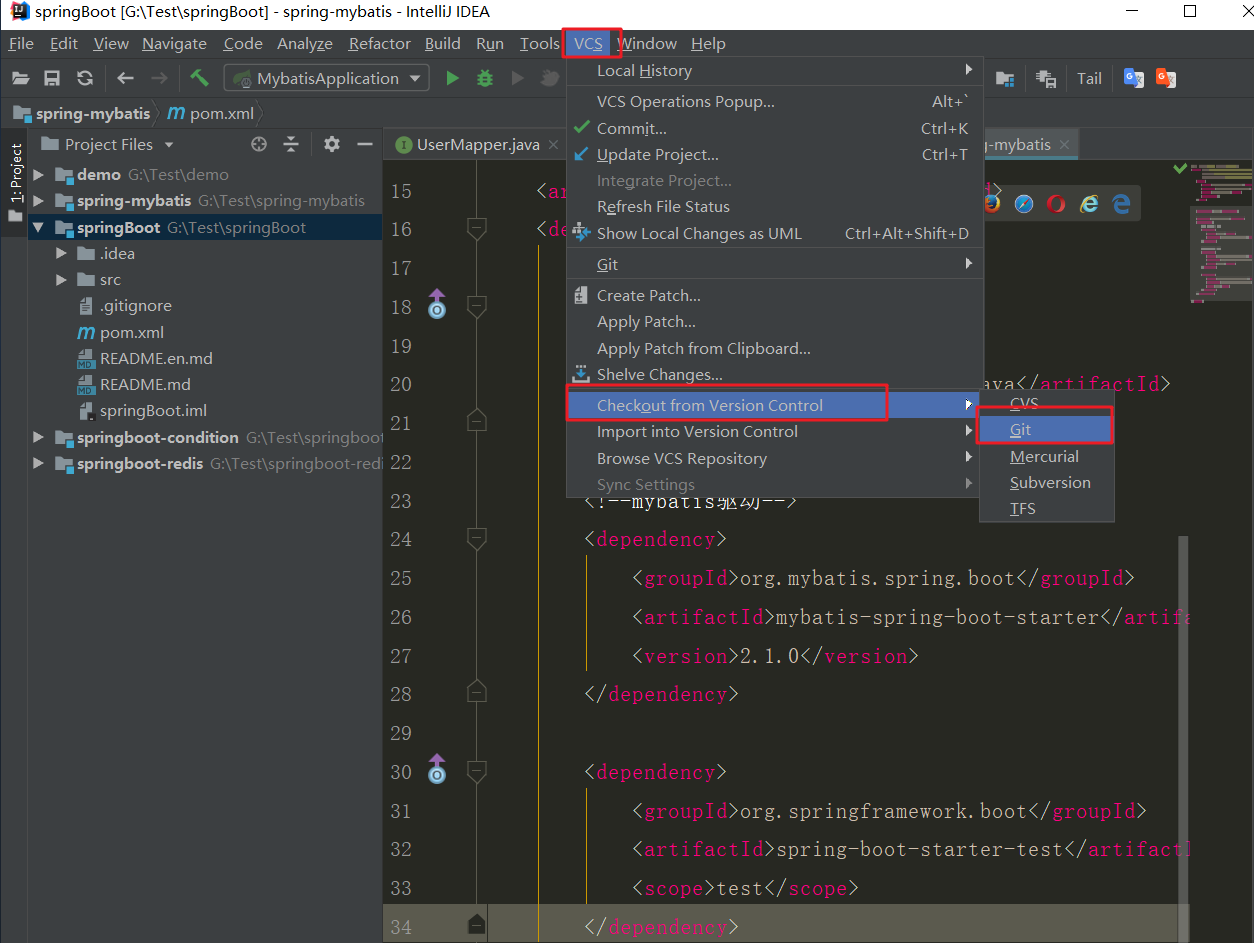Screen dimensions: 1254x943
Task: Click the Build Project hammer icon
Action: 199,77
